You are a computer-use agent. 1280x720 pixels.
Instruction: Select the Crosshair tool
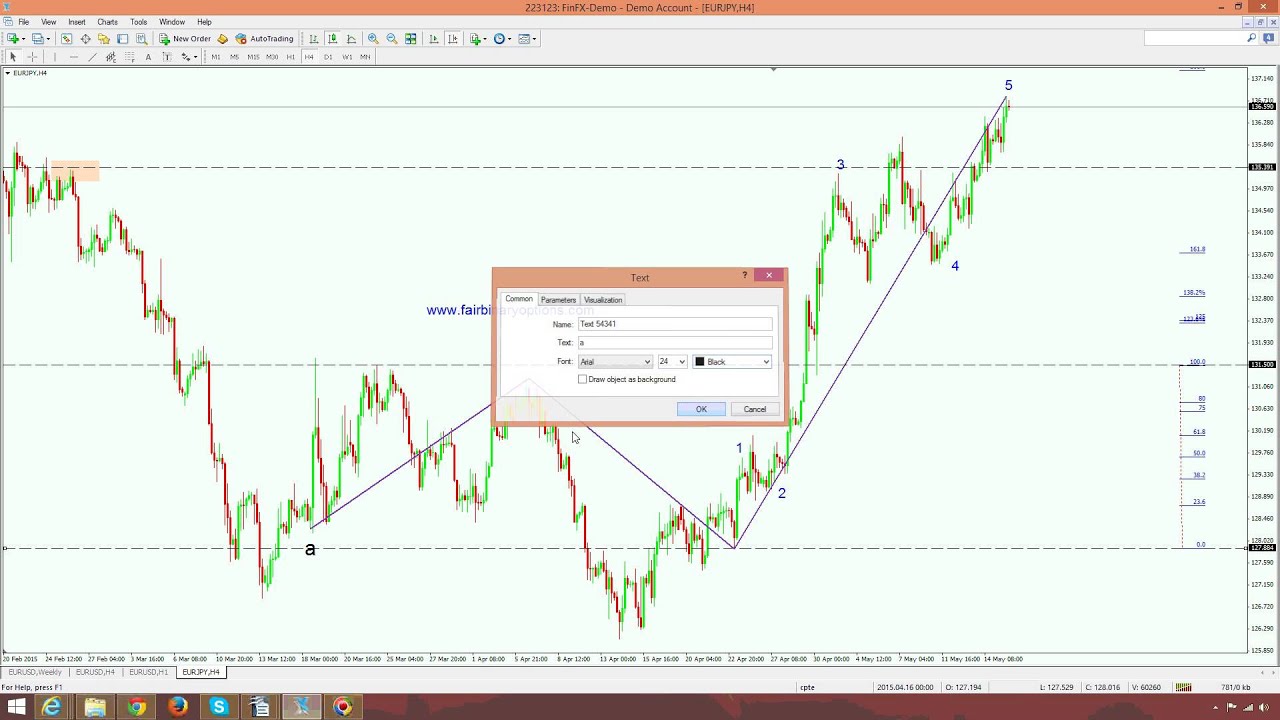[32, 57]
